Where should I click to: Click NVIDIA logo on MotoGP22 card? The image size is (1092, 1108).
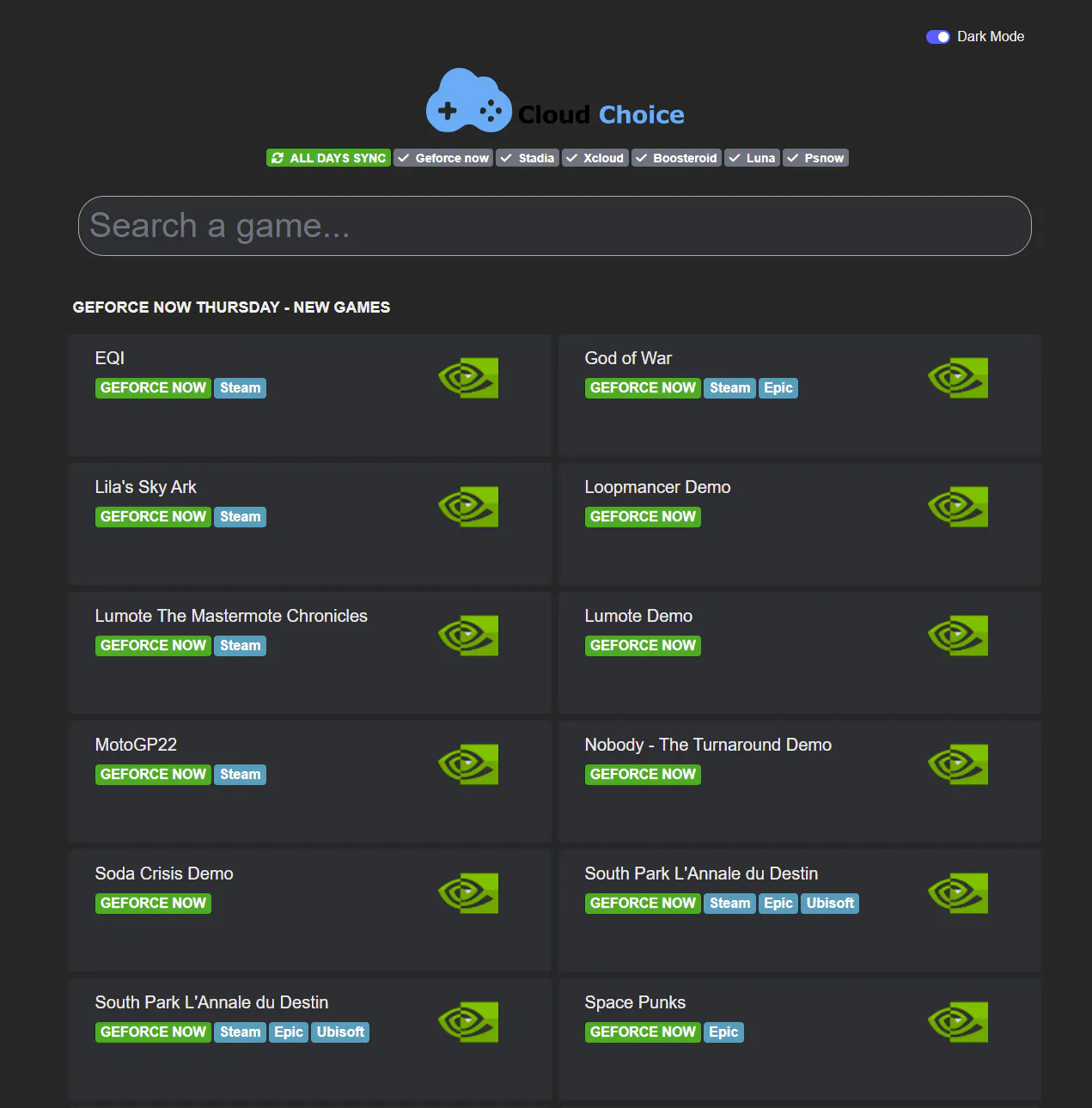[468, 764]
